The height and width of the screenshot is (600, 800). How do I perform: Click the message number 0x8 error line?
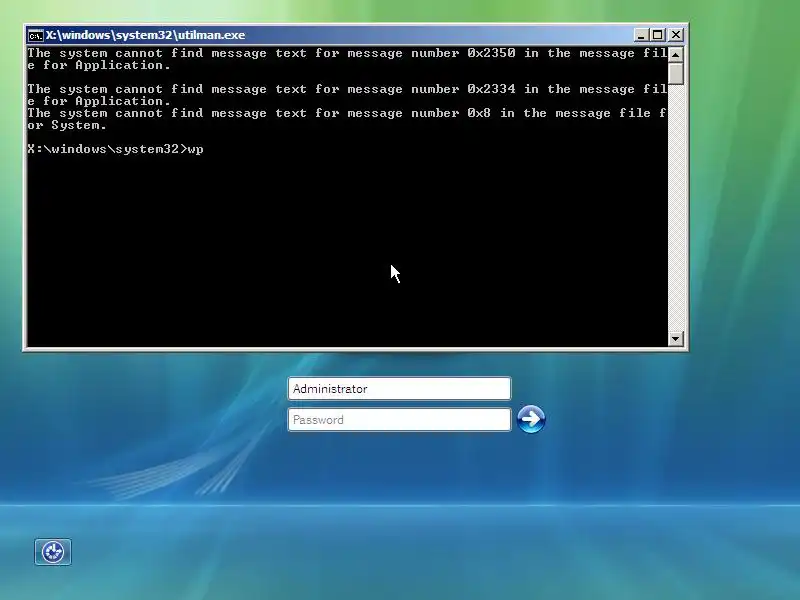pyautogui.click(x=347, y=113)
